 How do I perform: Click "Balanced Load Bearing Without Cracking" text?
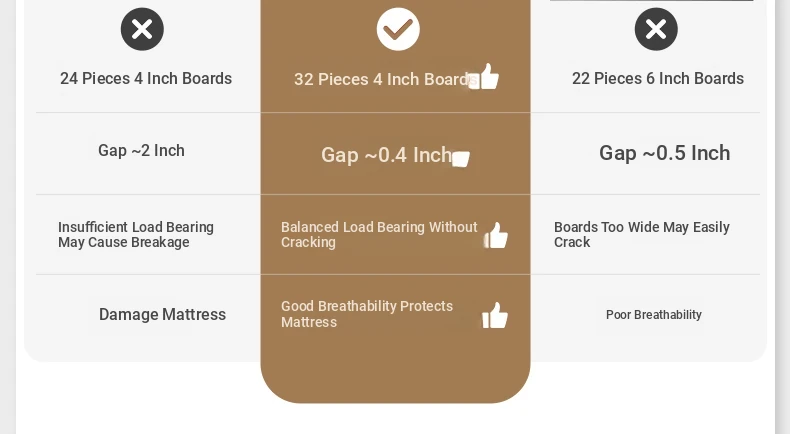click(379, 235)
